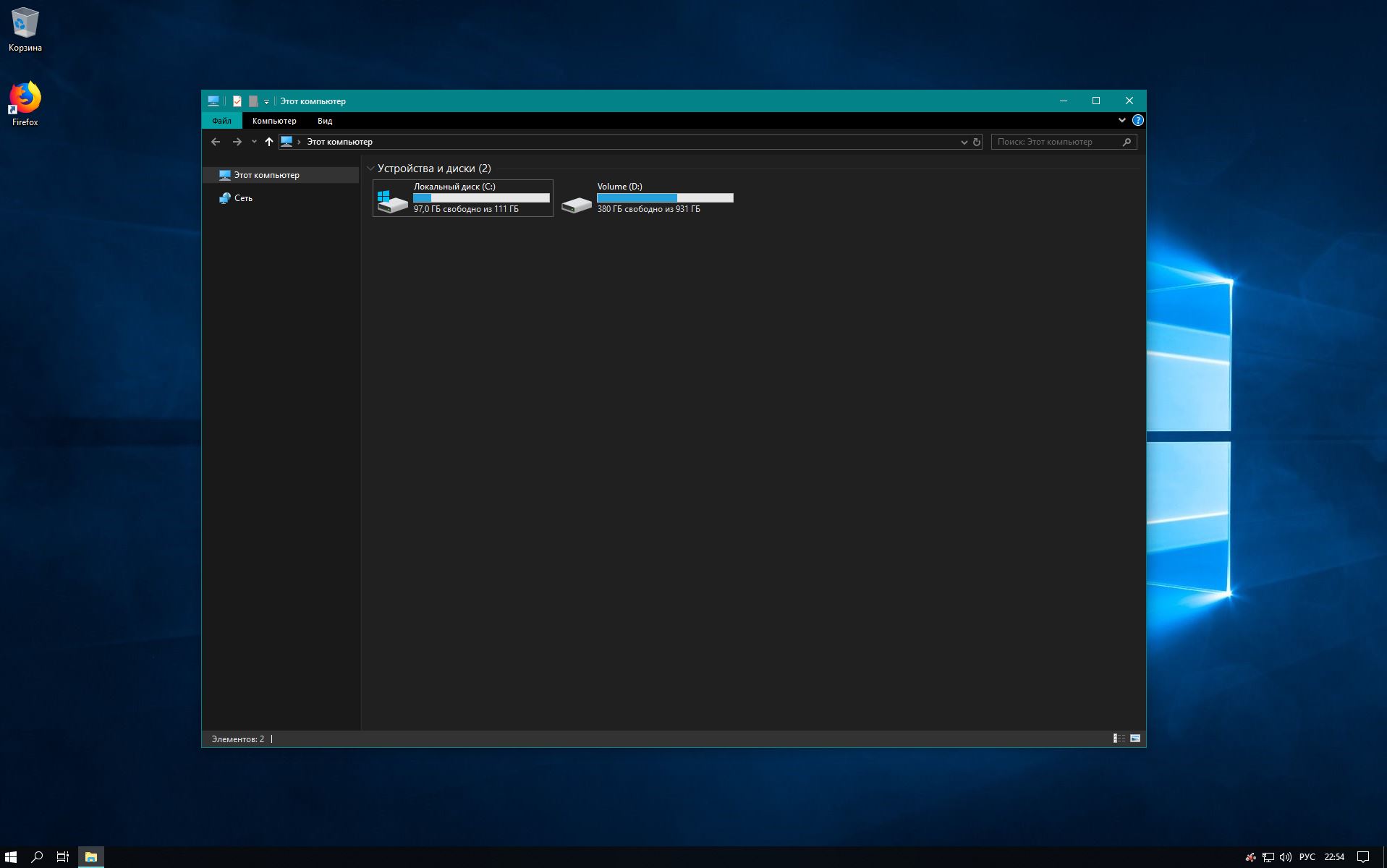Switch to details list view in status bar
The width and height of the screenshot is (1387, 868).
(x=1119, y=739)
